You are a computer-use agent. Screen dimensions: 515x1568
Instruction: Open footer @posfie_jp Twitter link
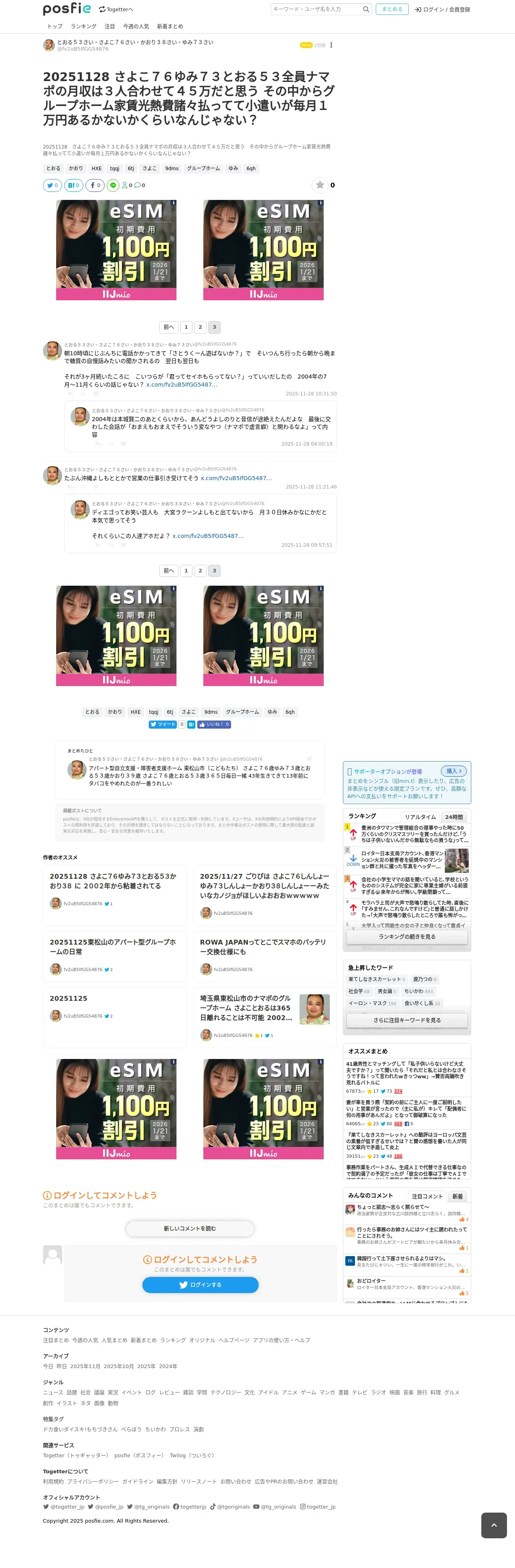pos(106,1507)
